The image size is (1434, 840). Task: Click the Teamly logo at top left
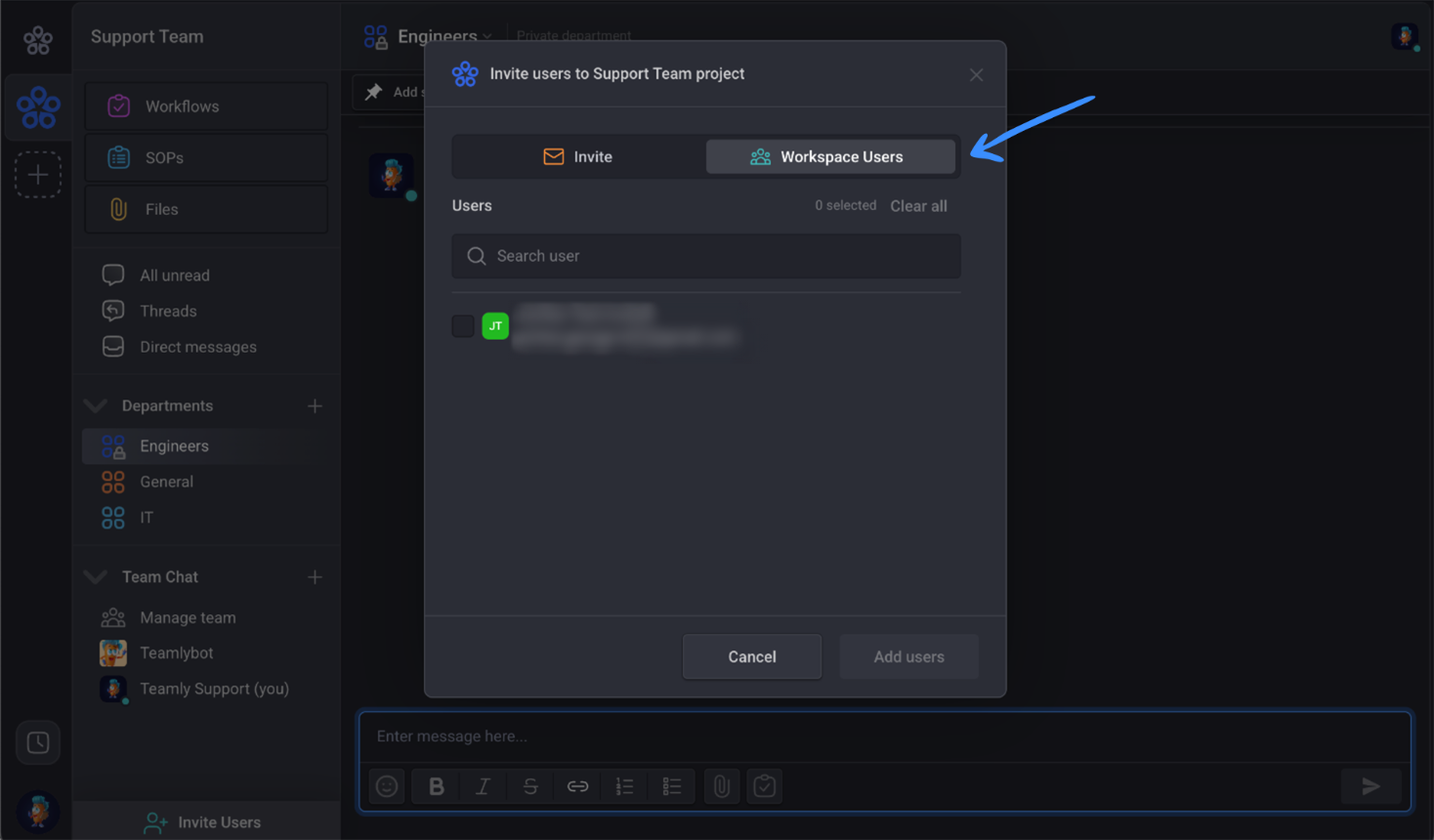[x=38, y=40]
